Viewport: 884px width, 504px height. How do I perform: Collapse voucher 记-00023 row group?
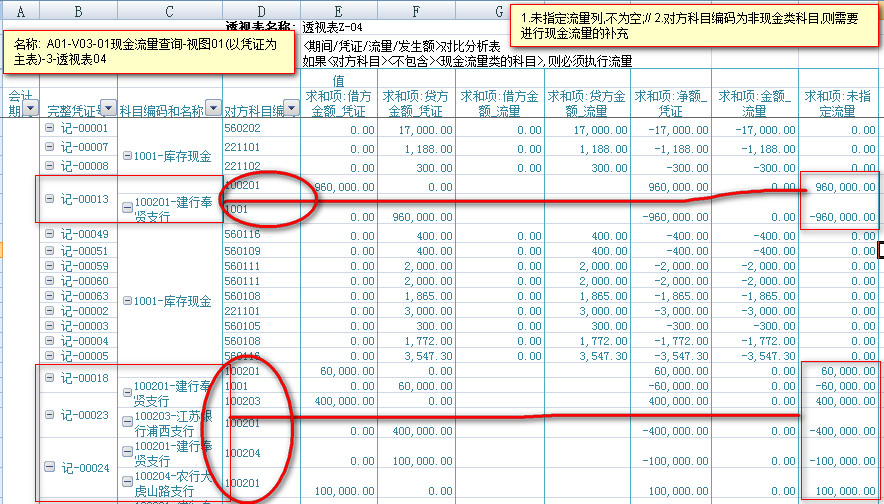[50, 414]
